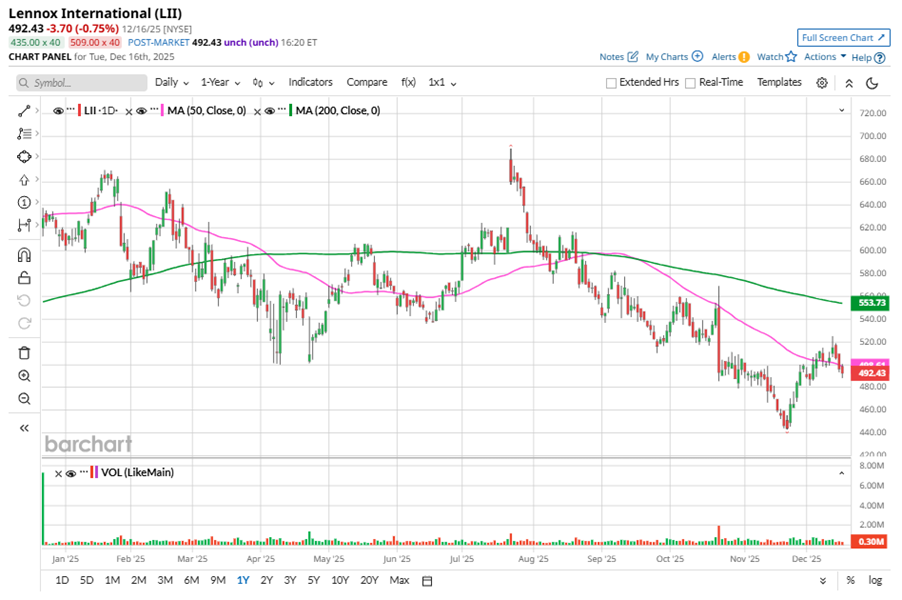The width and height of the screenshot is (902, 600).
Task: Choose the arrow marker tool
Action: pyautogui.click(x=24, y=180)
